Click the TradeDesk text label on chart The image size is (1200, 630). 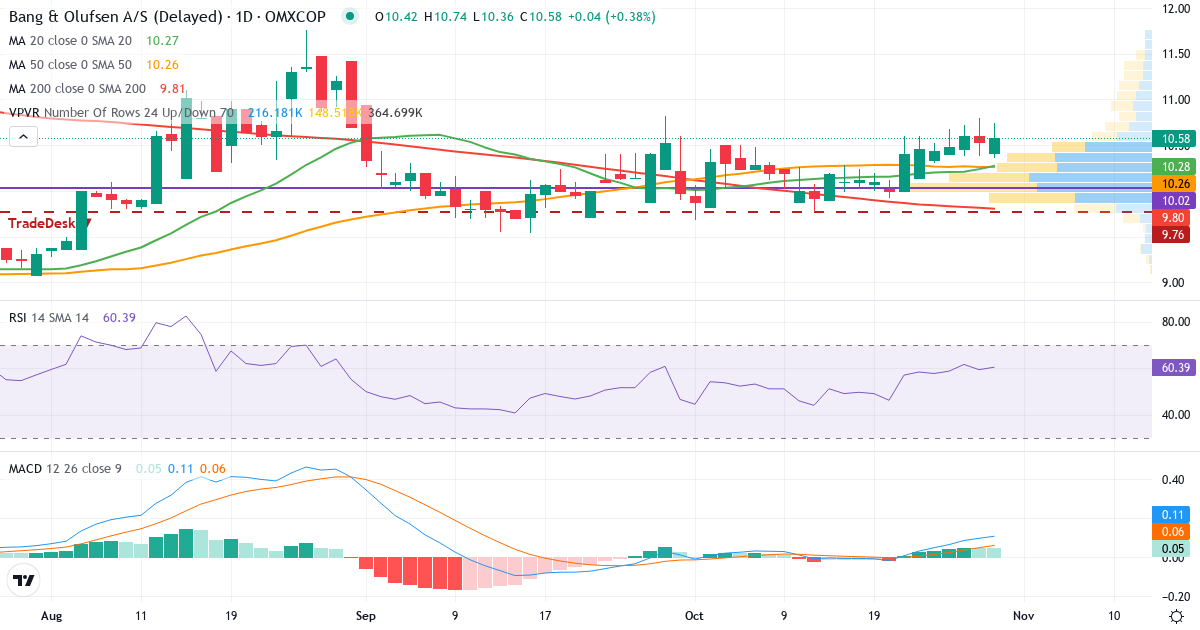(x=49, y=223)
